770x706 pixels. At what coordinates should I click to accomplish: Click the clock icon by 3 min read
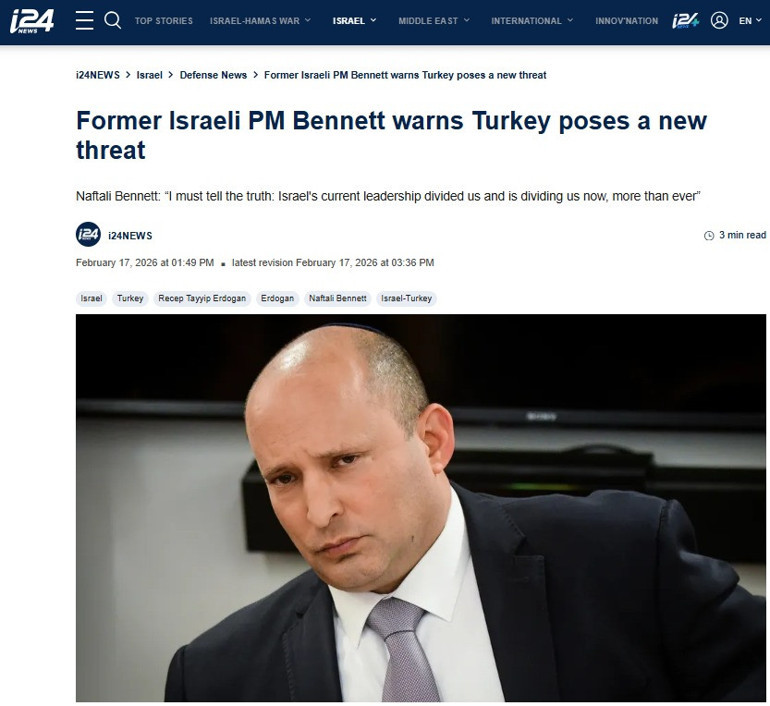click(709, 236)
